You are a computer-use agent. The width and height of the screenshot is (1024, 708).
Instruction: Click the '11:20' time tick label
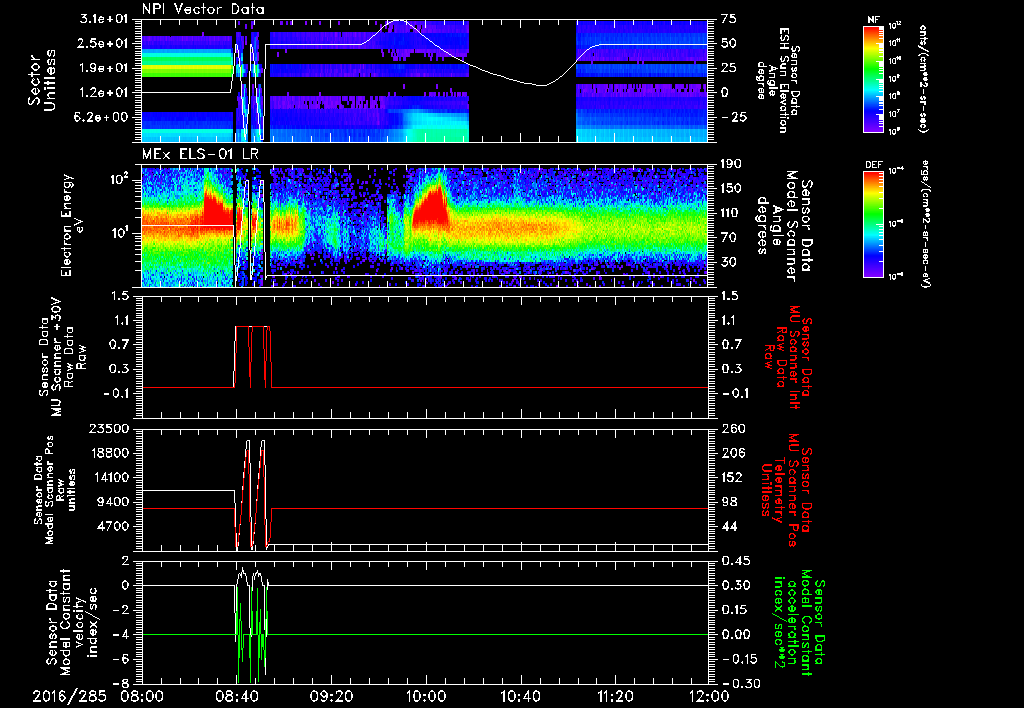pos(615,696)
